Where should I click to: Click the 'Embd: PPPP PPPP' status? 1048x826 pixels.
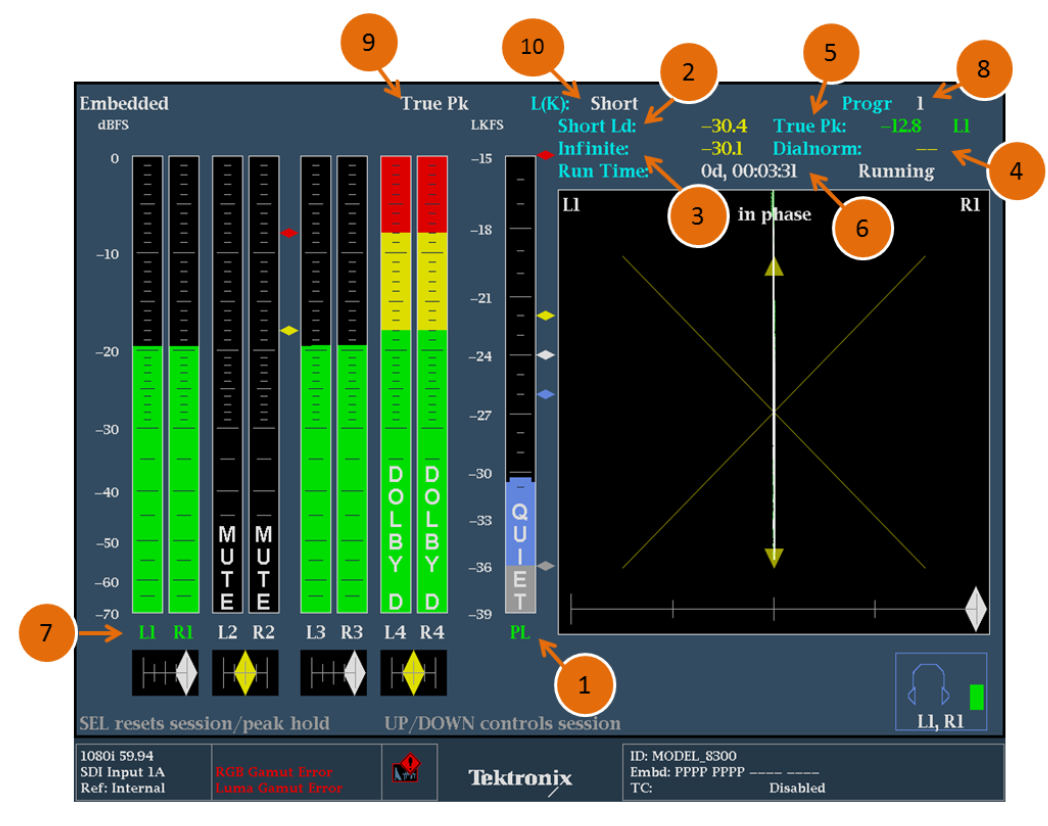point(687,772)
